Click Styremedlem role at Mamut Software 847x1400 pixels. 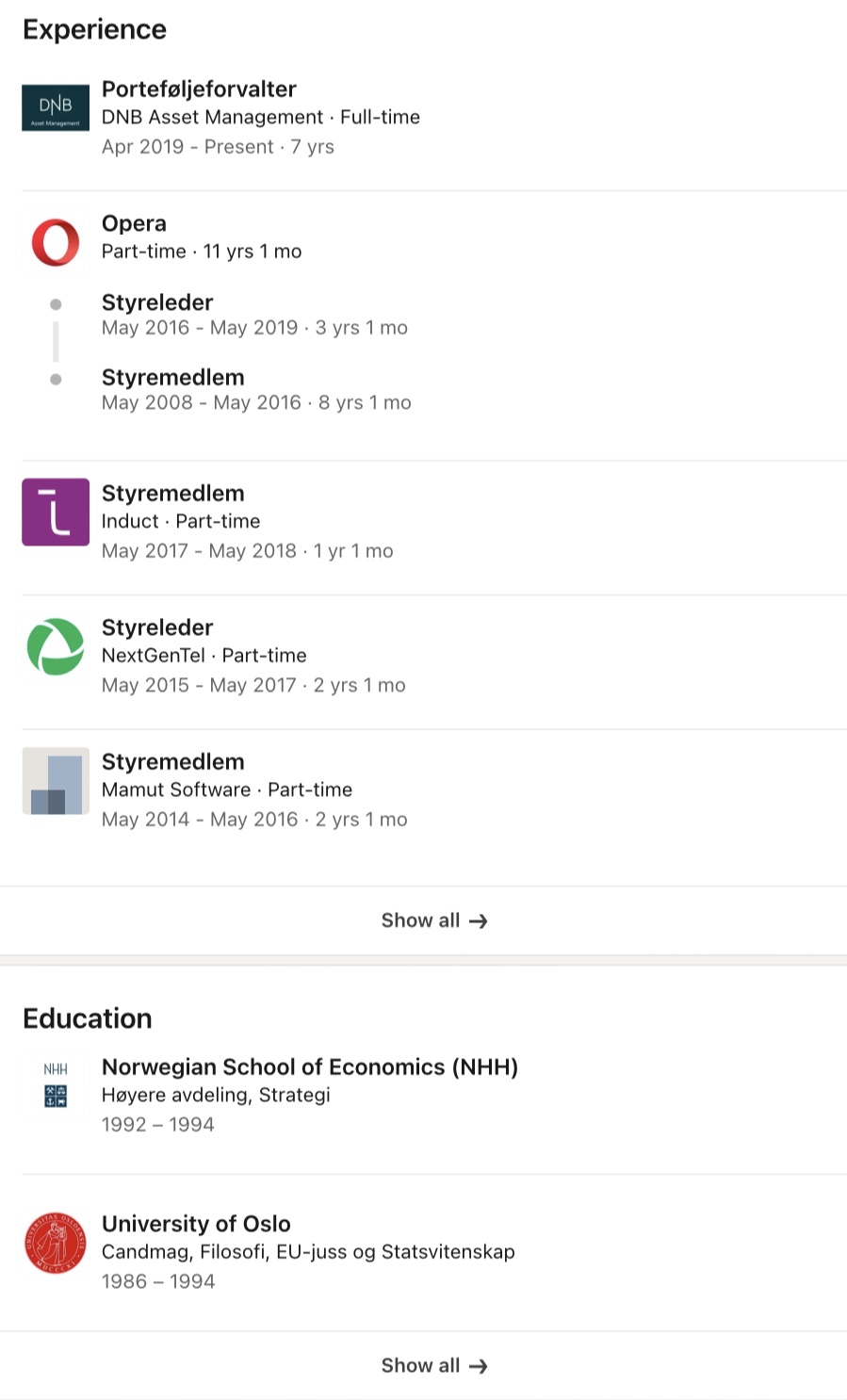[x=172, y=761]
